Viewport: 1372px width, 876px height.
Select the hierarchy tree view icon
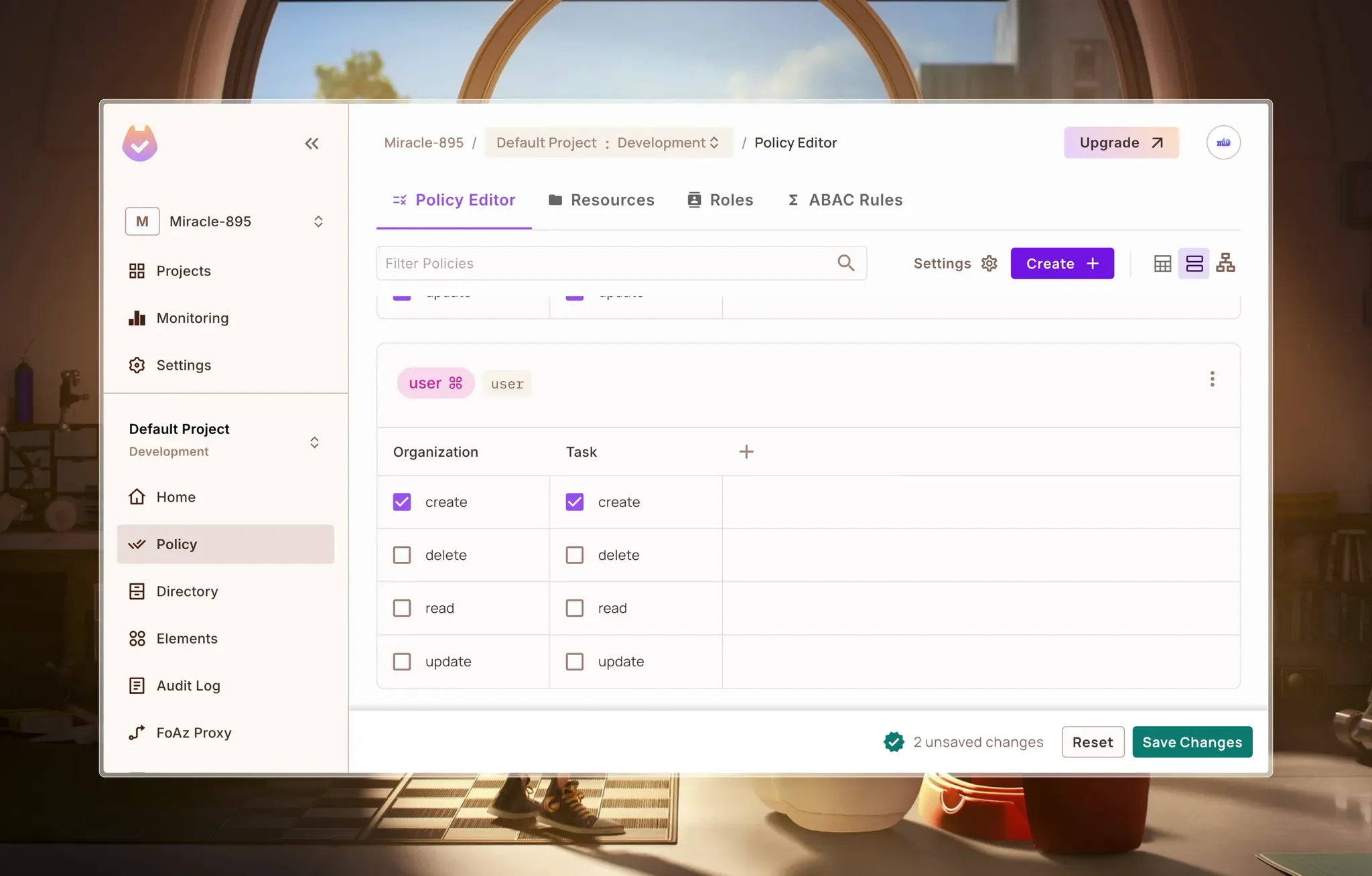point(1225,263)
